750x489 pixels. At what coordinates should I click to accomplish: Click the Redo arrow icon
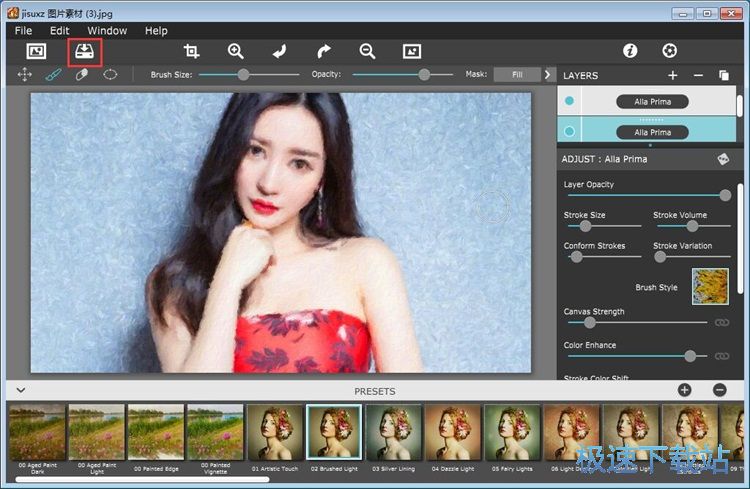[x=323, y=51]
